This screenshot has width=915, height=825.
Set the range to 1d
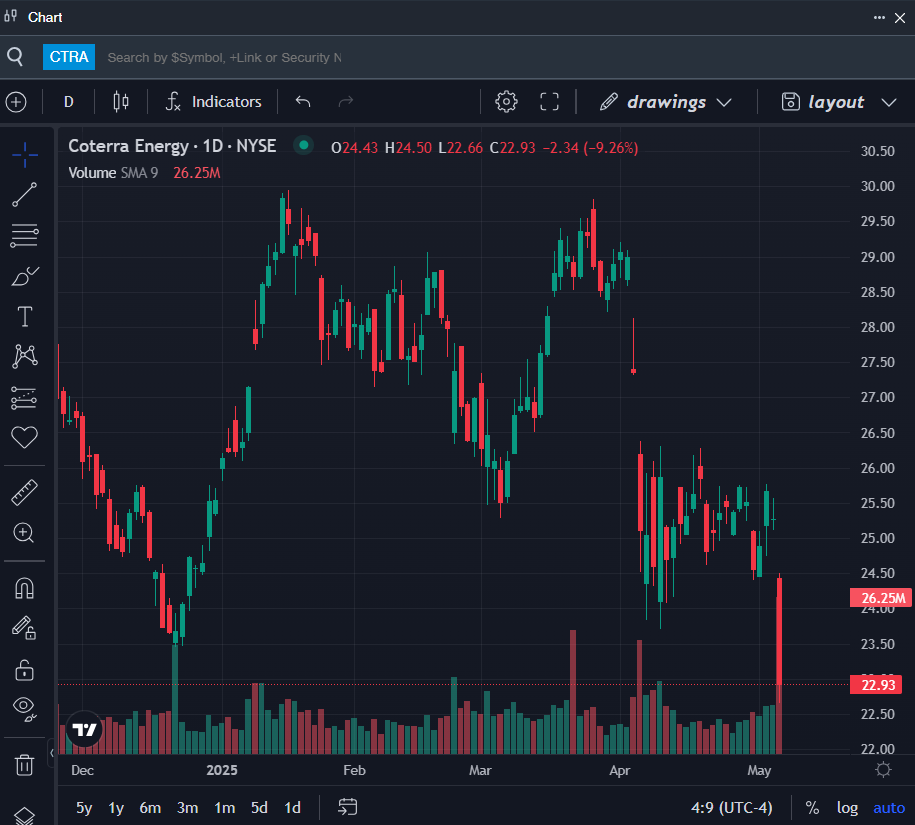[x=292, y=807]
